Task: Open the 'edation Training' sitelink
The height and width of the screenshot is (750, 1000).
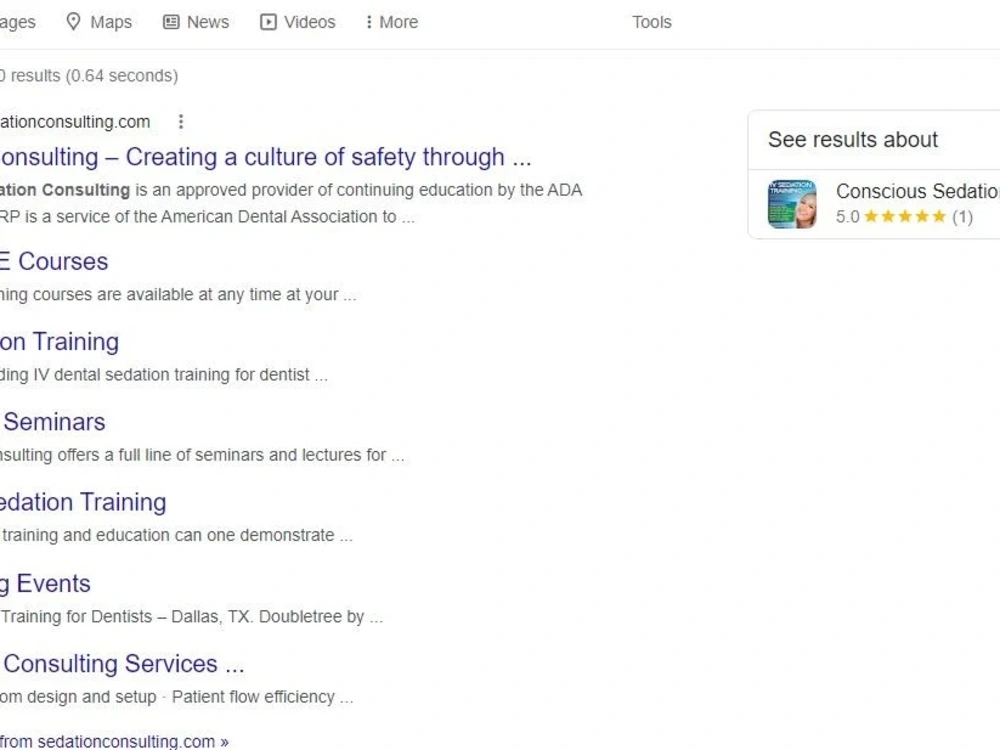Action: tap(83, 503)
